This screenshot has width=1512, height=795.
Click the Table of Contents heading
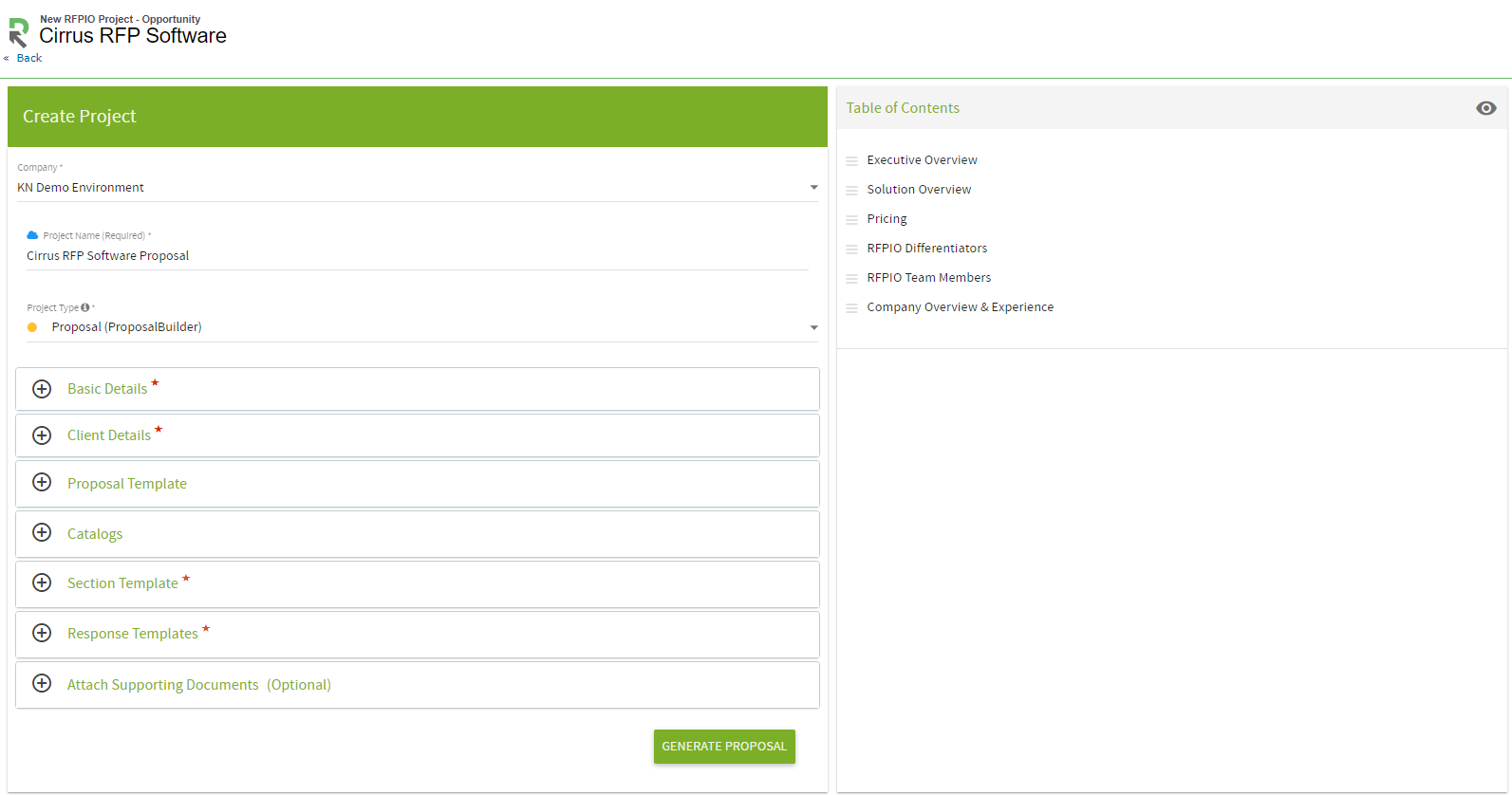(903, 108)
